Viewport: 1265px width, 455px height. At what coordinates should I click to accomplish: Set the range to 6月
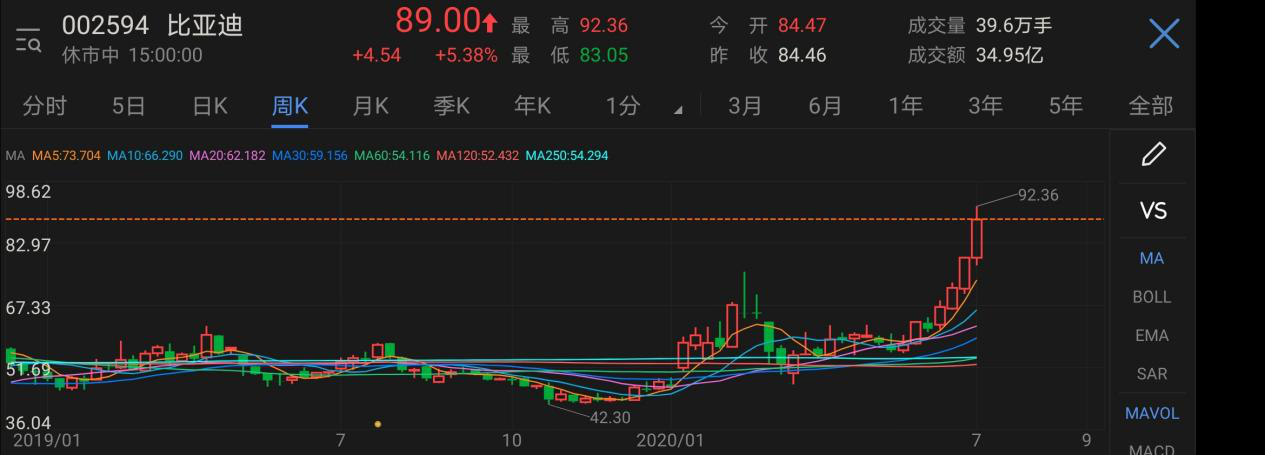pyautogui.click(x=825, y=106)
